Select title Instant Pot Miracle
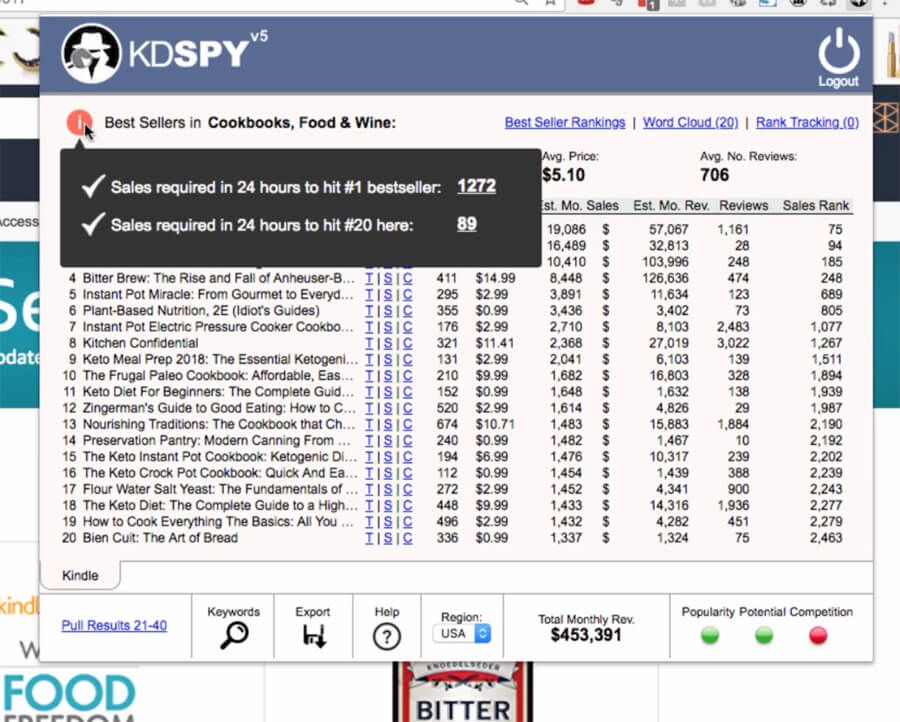The height and width of the screenshot is (722, 900). 218,294
